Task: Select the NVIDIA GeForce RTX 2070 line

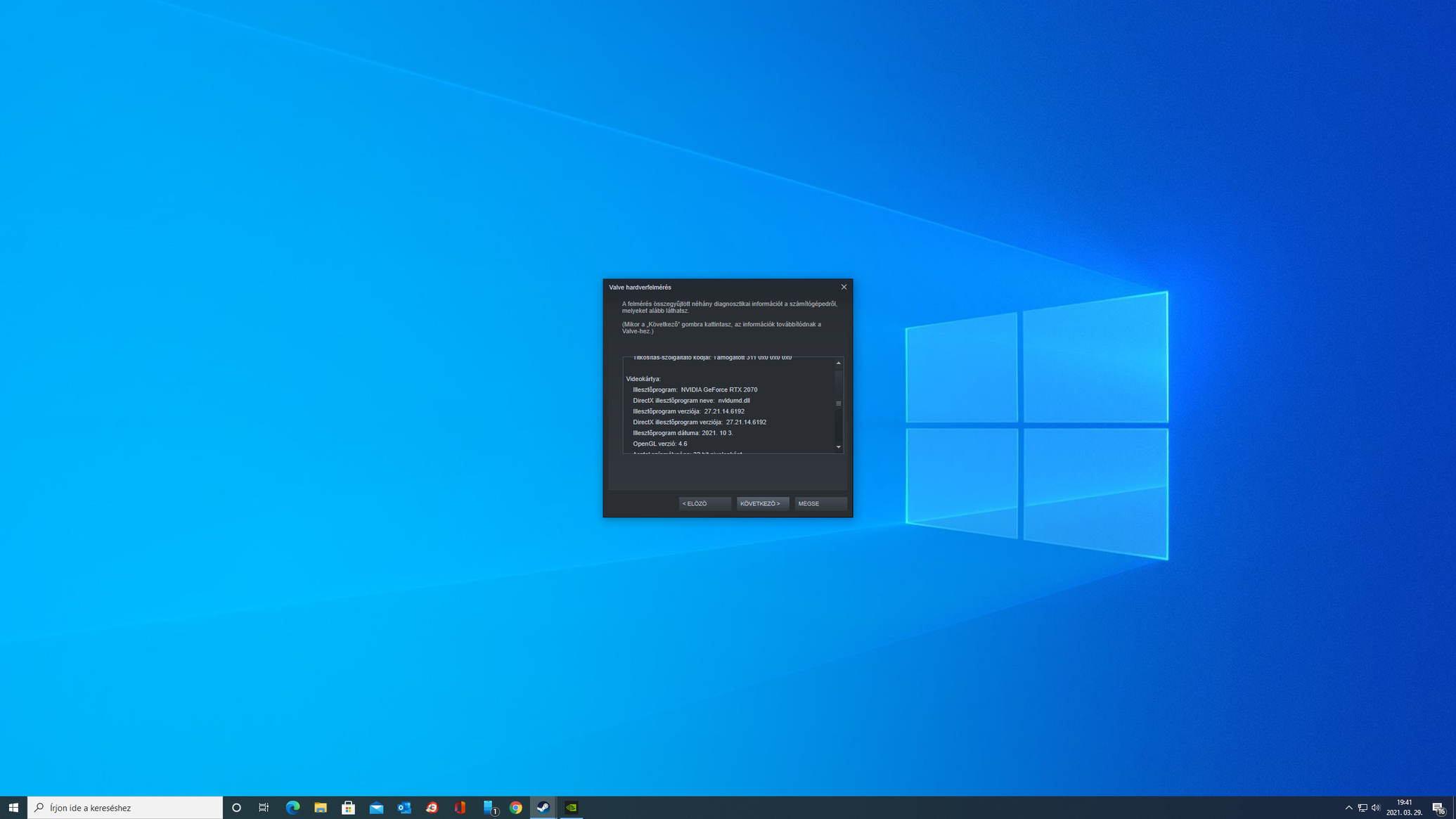Action: [695, 389]
